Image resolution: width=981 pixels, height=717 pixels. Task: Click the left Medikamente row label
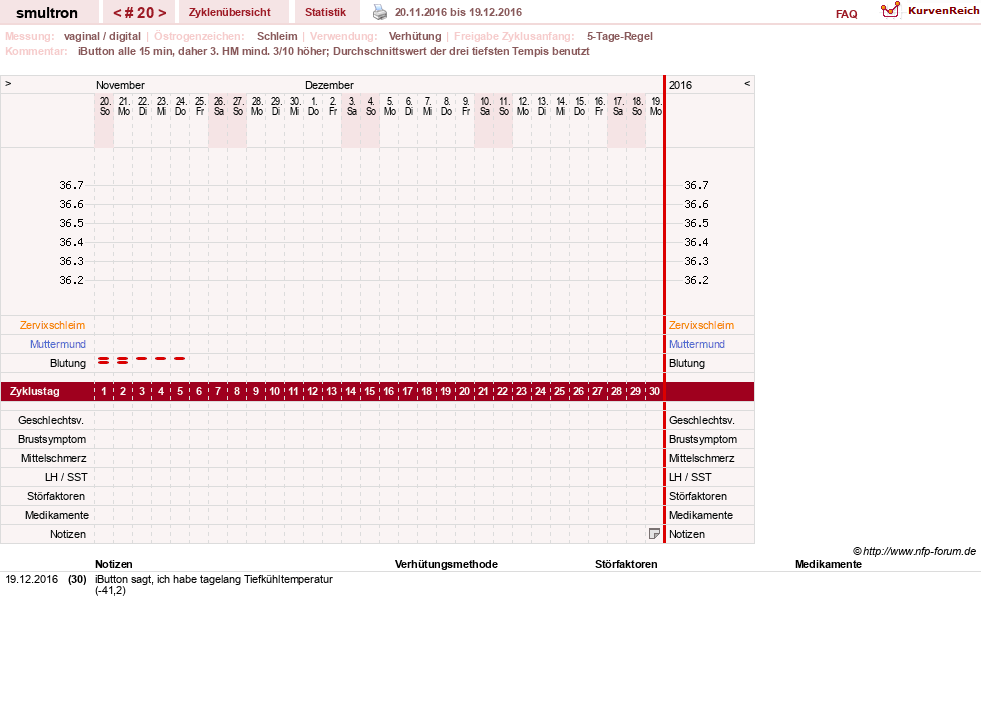coord(57,515)
